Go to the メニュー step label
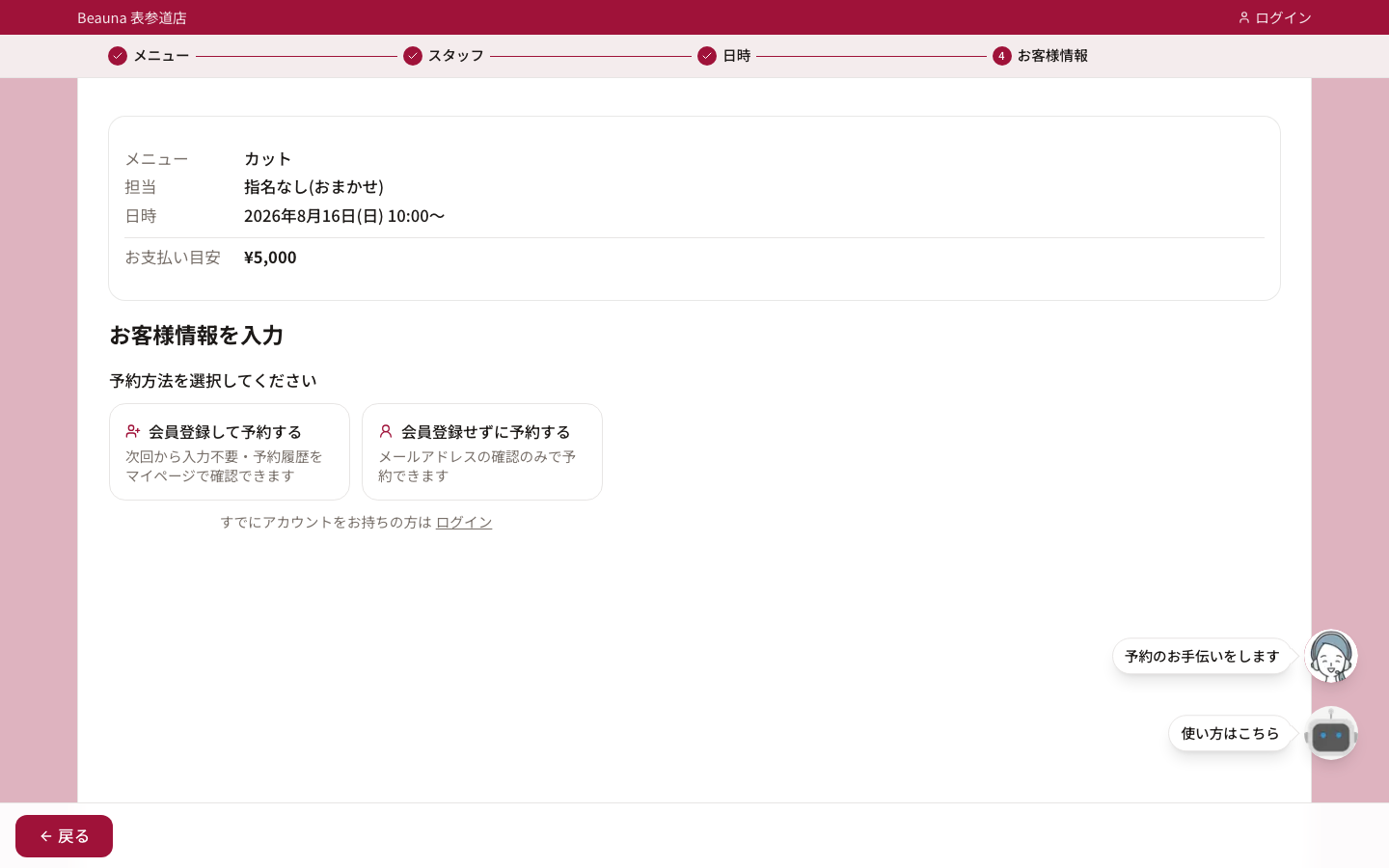The image size is (1389, 868). 161,56
